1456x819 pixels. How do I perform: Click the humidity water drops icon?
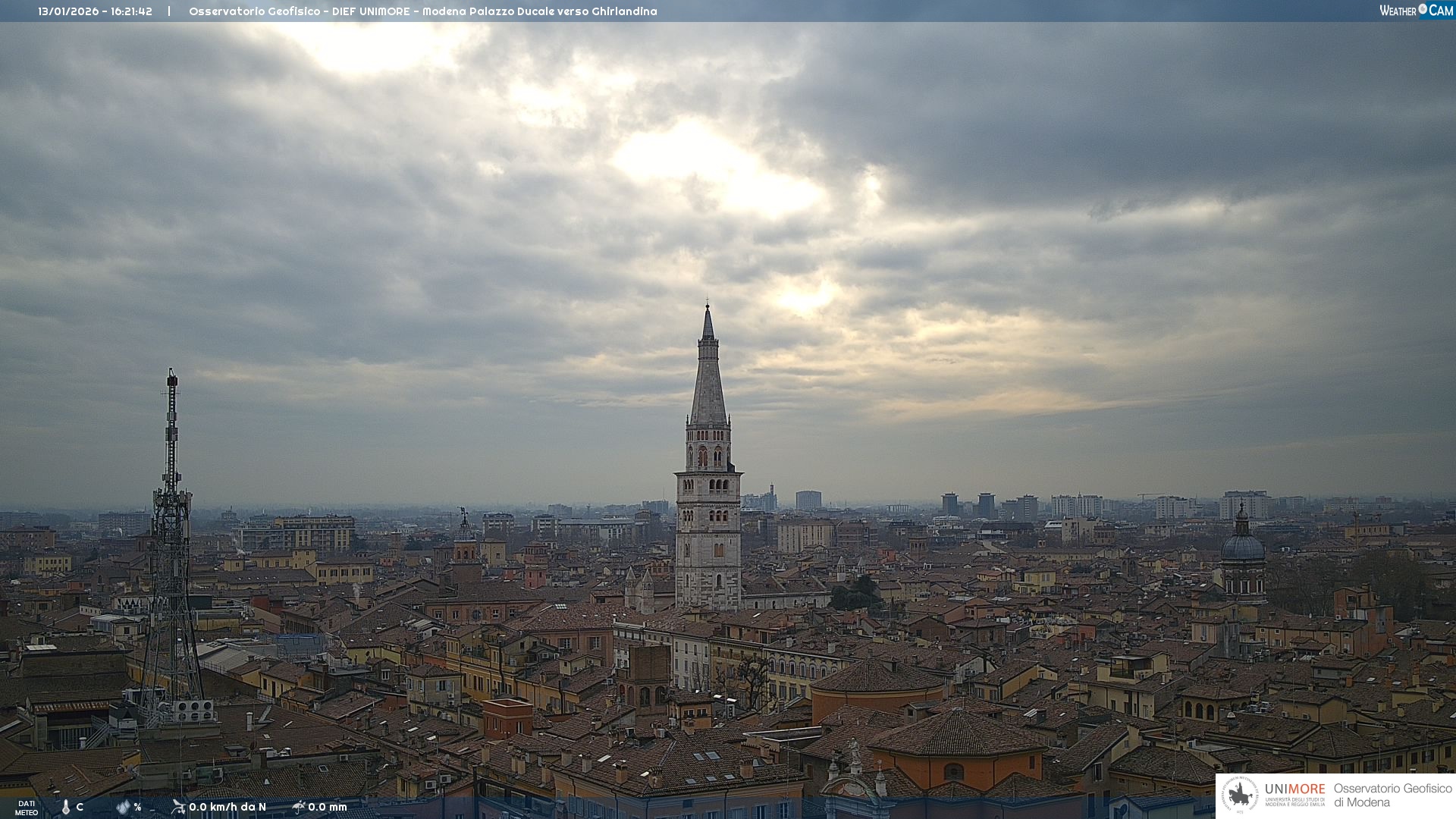[x=123, y=807]
